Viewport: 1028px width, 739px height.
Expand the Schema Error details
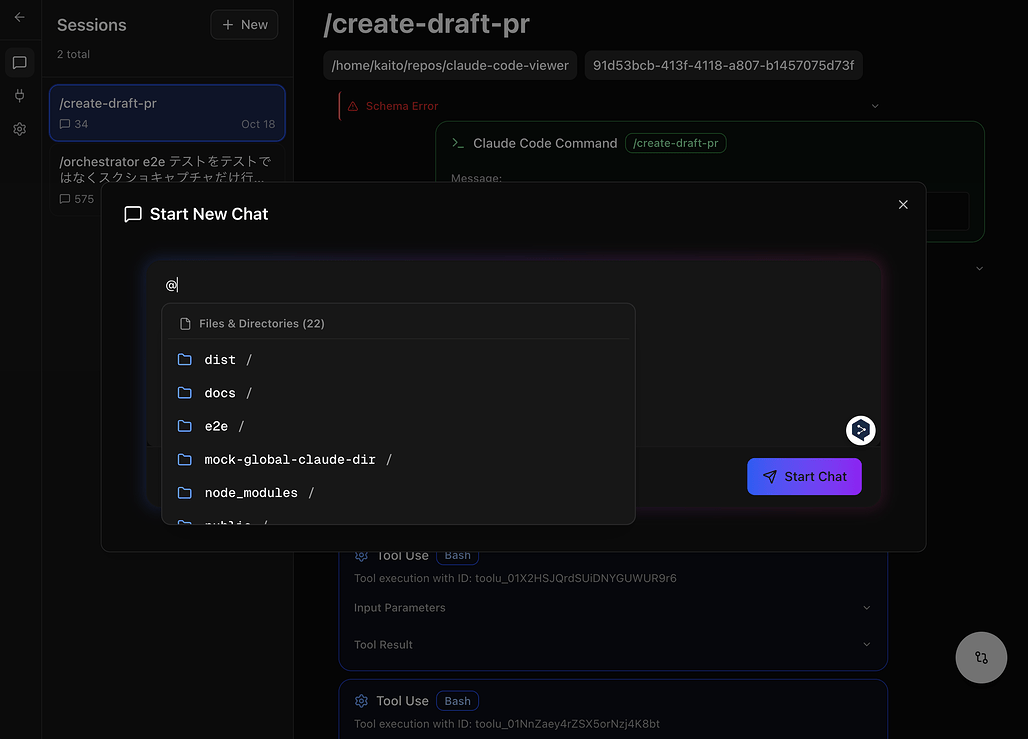pos(875,105)
